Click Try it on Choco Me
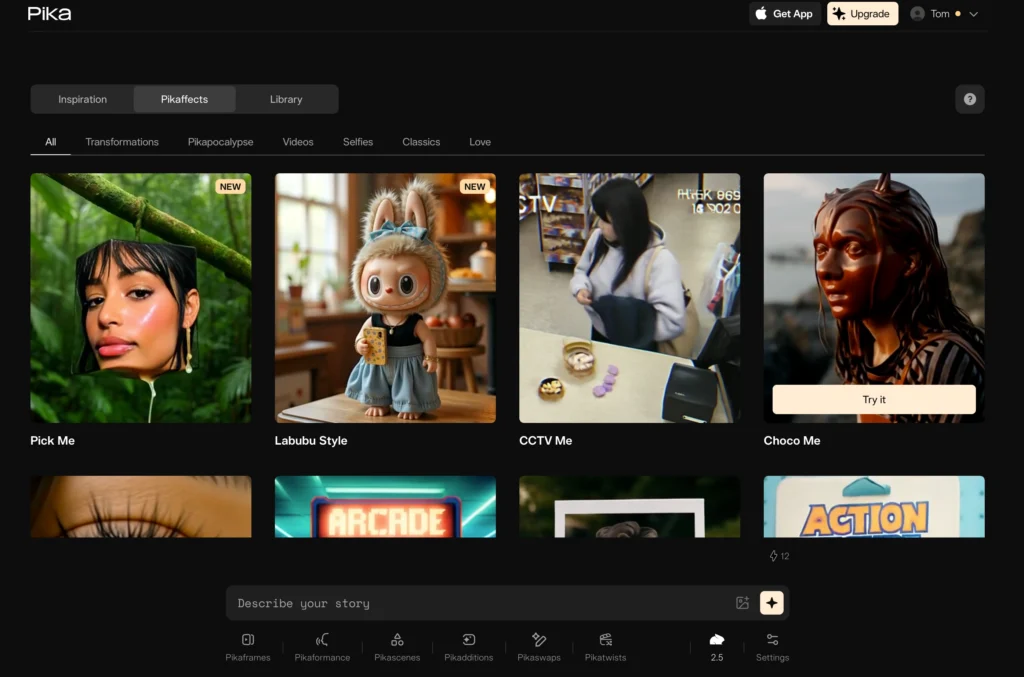 [x=874, y=399]
